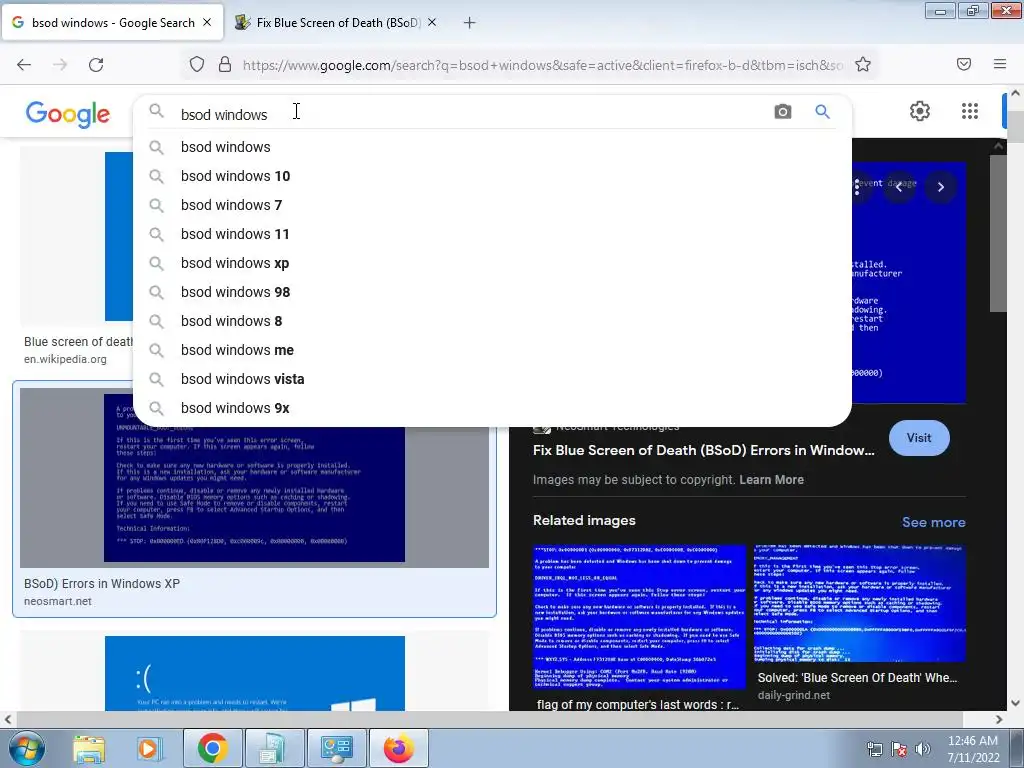Go to previous image in preview panel
The width and height of the screenshot is (1024, 768).
(x=899, y=187)
